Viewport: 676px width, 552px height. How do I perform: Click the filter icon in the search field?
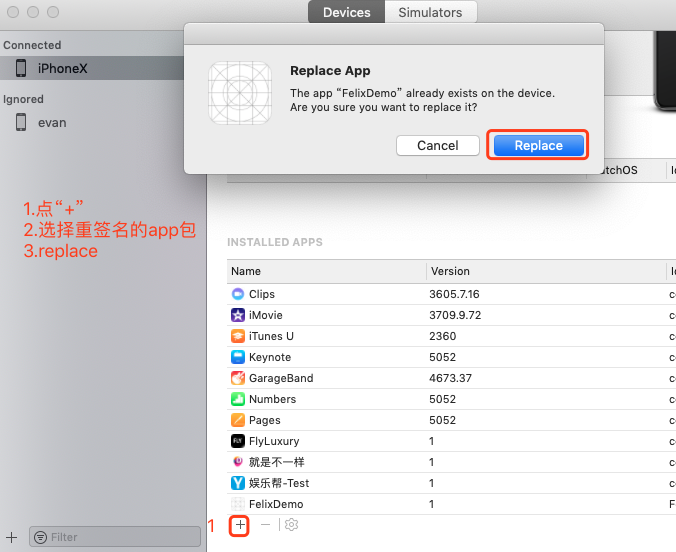tap(41, 537)
